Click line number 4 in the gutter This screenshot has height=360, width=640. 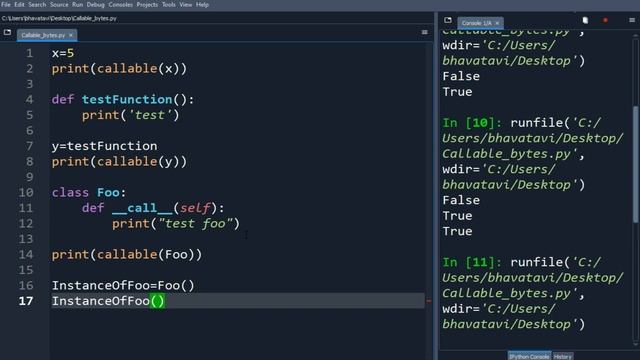pyautogui.click(x=29, y=100)
